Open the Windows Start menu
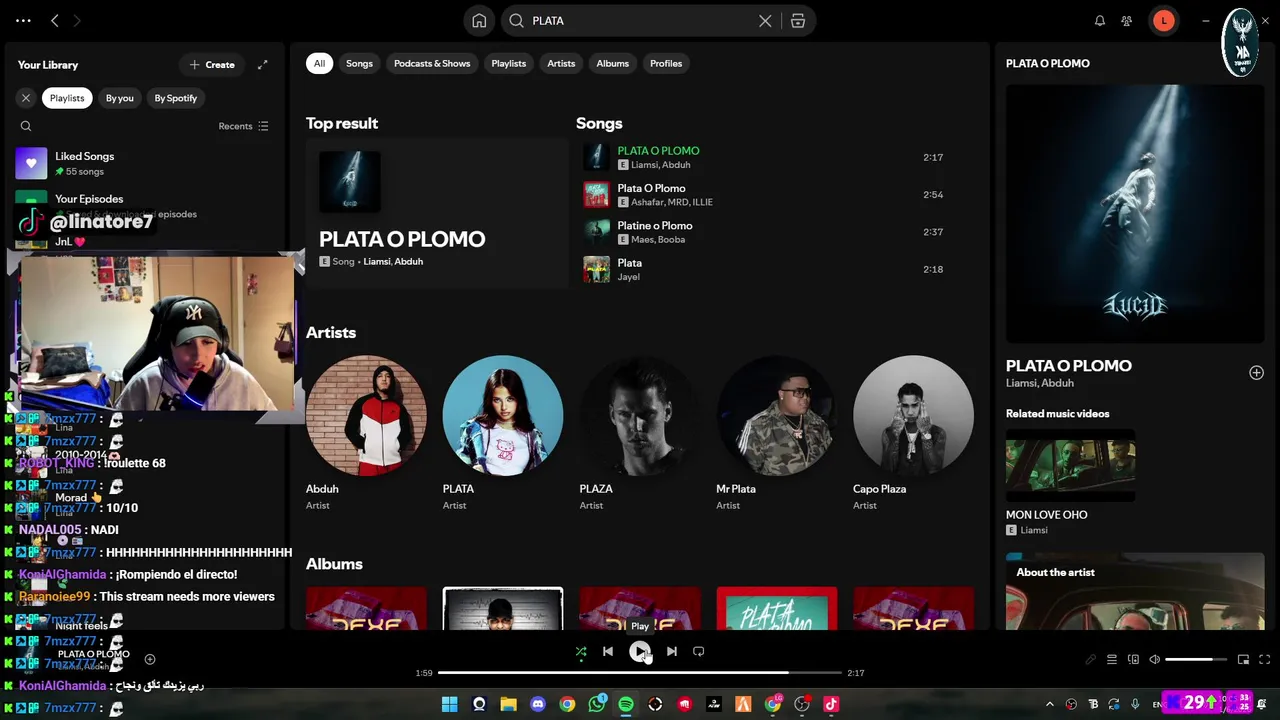The height and width of the screenshot is (720, 1280). click(449, 704)
